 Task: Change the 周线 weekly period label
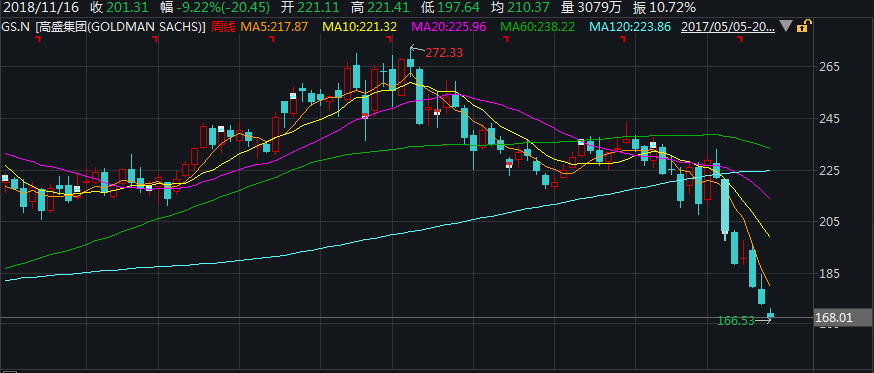pos(224,26)
